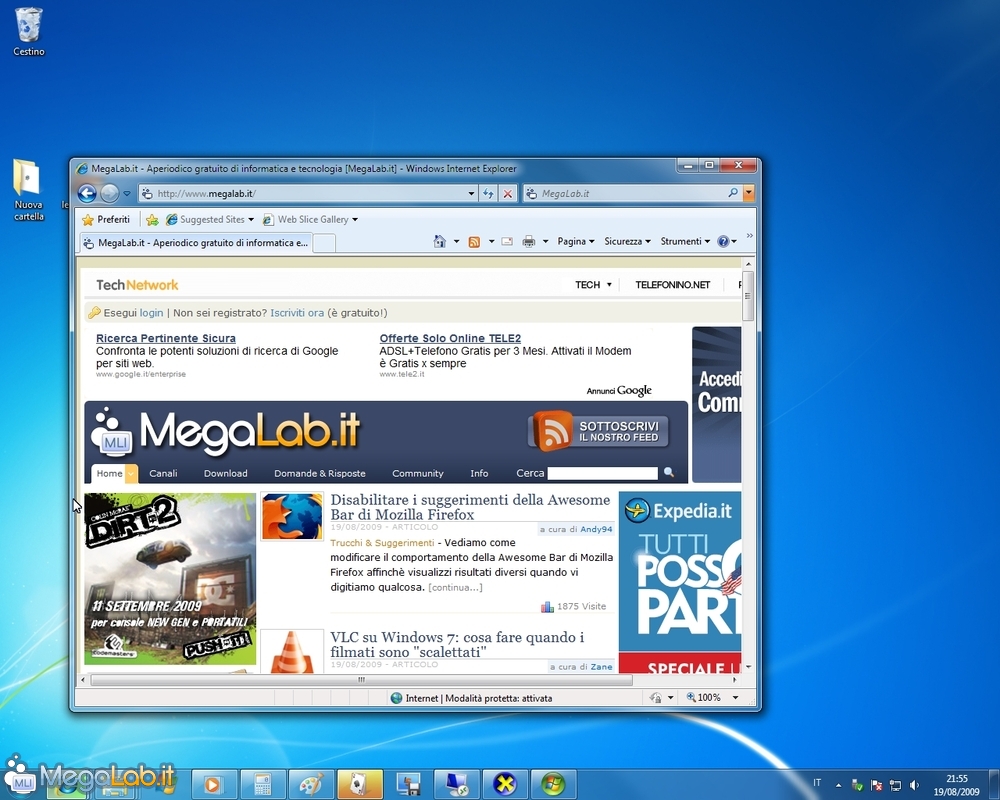The image size is (1000, 800).
Task: Click the Iscriviti ora link
Action: tap(297, 313)
